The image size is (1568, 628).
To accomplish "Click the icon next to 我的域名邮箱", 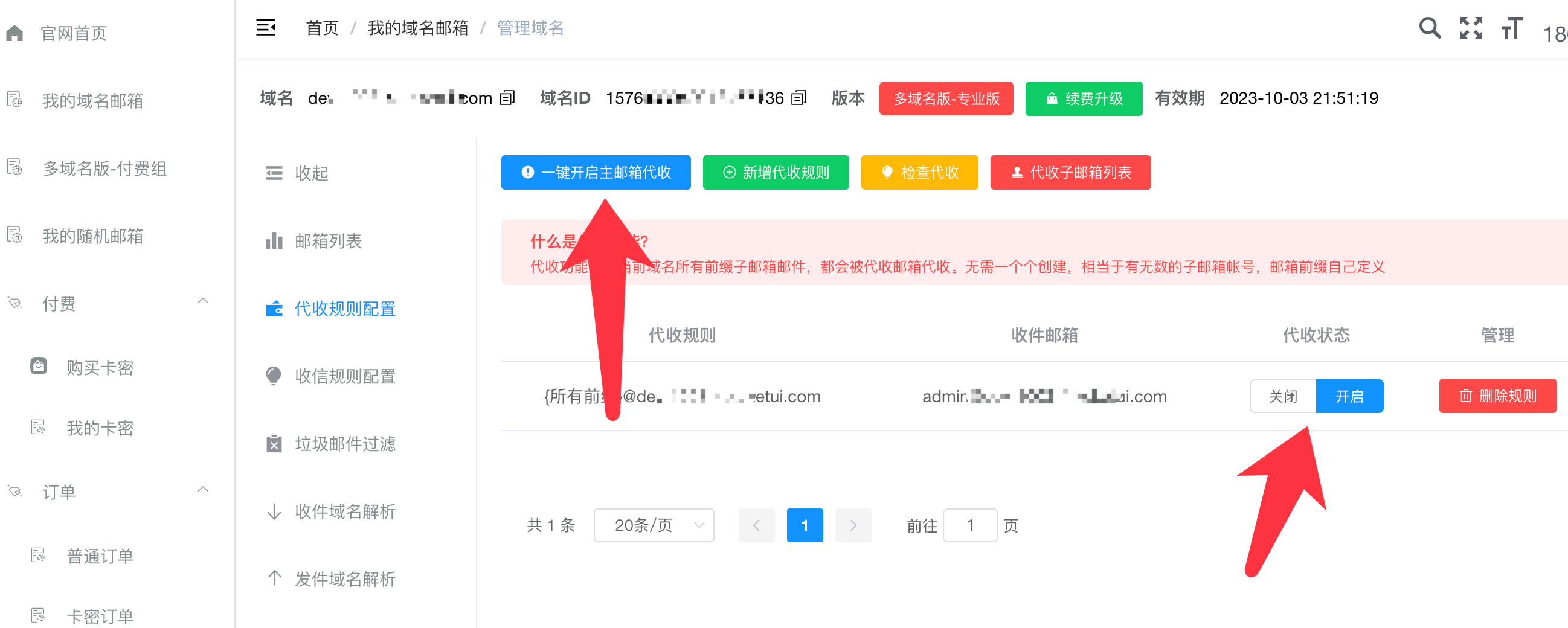I will (14, 99).
